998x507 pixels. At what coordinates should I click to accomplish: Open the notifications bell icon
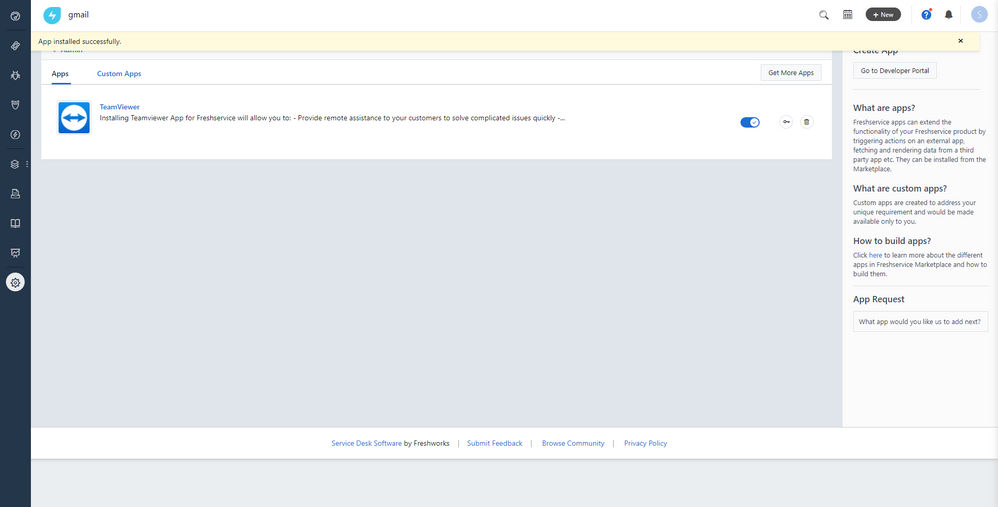point(948,15)
